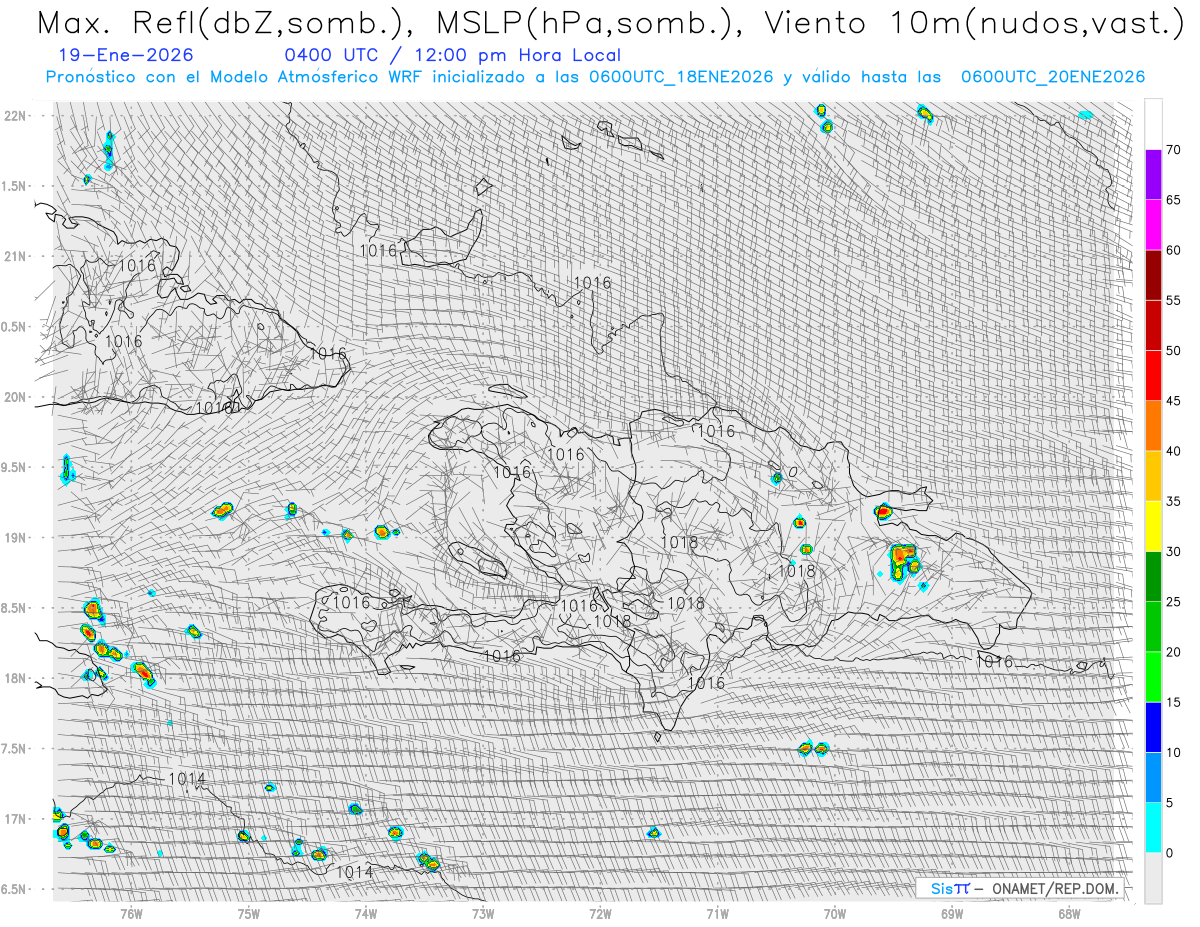Select the orange 40–45 dBZ colorbar segment
Image resolution: width=1200 pixels, height=927 pixels.
1153,426
